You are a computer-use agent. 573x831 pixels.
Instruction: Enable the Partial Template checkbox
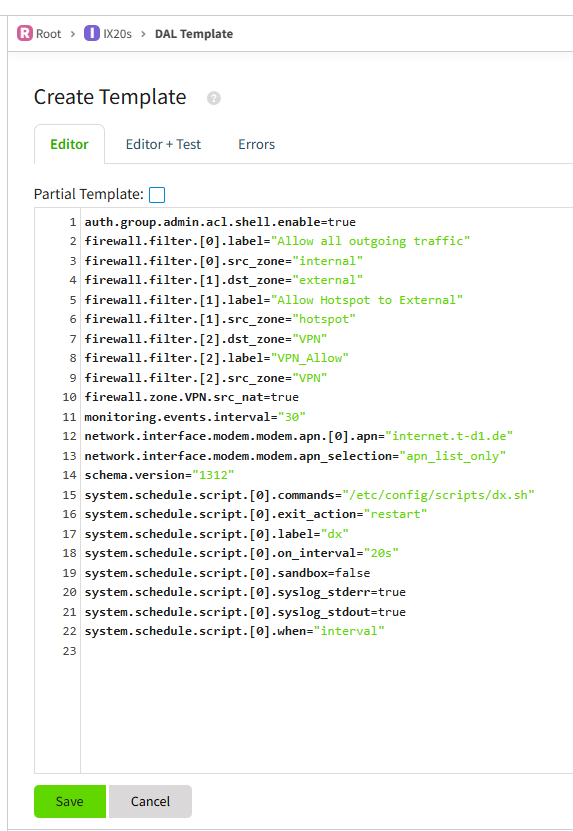pyautogui.click(x=157, y=195)
